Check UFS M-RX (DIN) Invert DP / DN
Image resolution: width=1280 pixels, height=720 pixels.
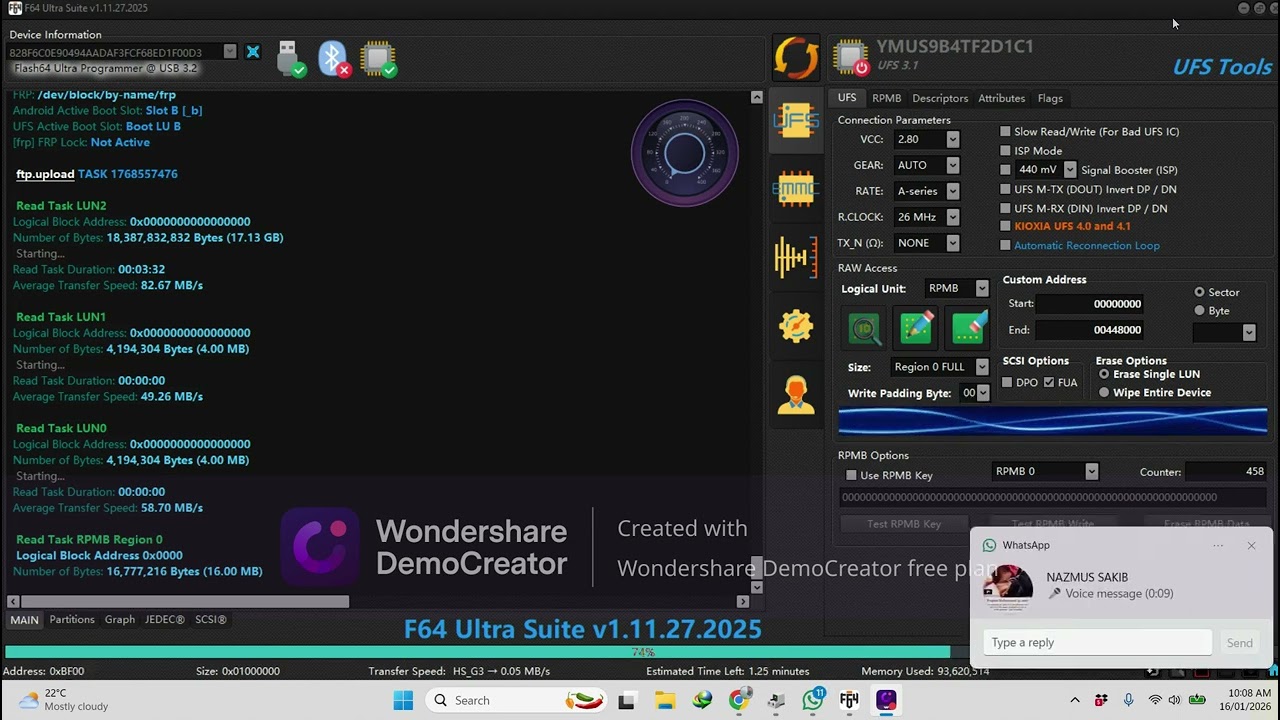pyautogui.click(x=1006, y=208)
